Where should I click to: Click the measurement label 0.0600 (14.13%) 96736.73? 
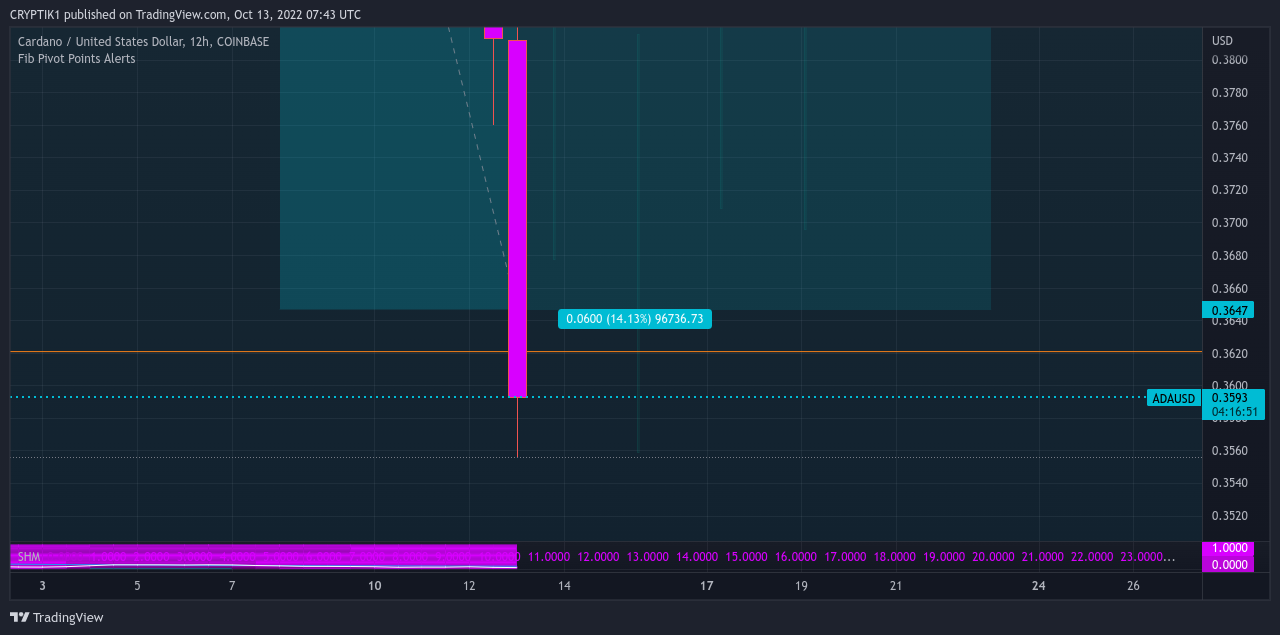(635, 319)
